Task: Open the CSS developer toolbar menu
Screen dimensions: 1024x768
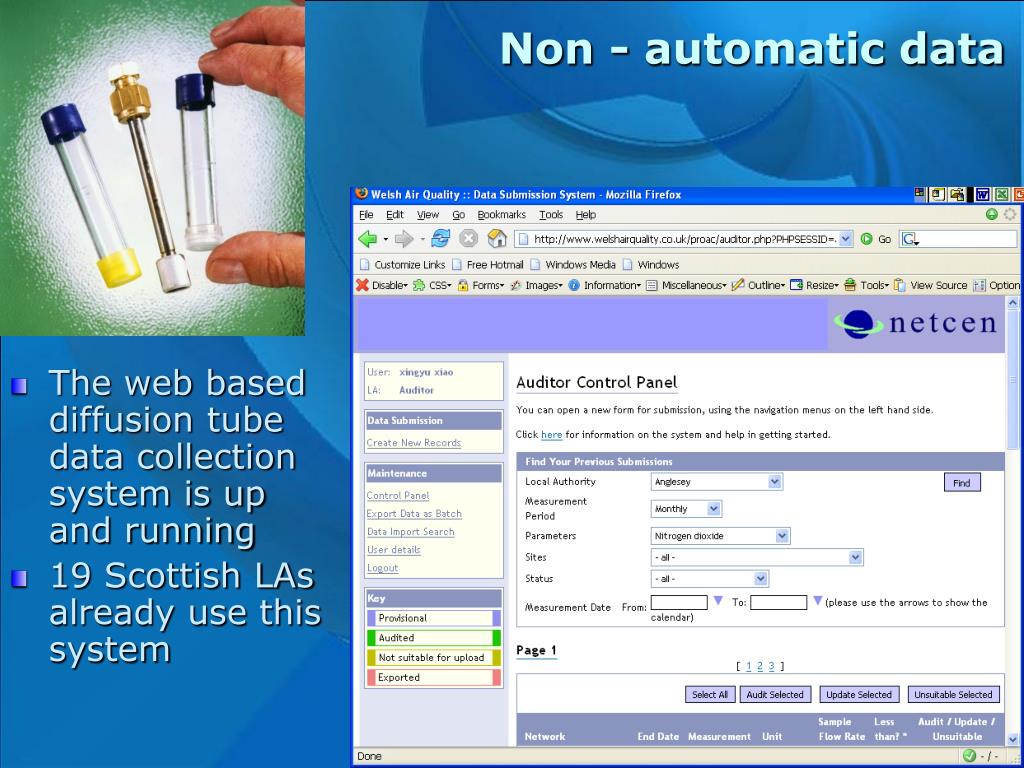Action: click(432, 285)
